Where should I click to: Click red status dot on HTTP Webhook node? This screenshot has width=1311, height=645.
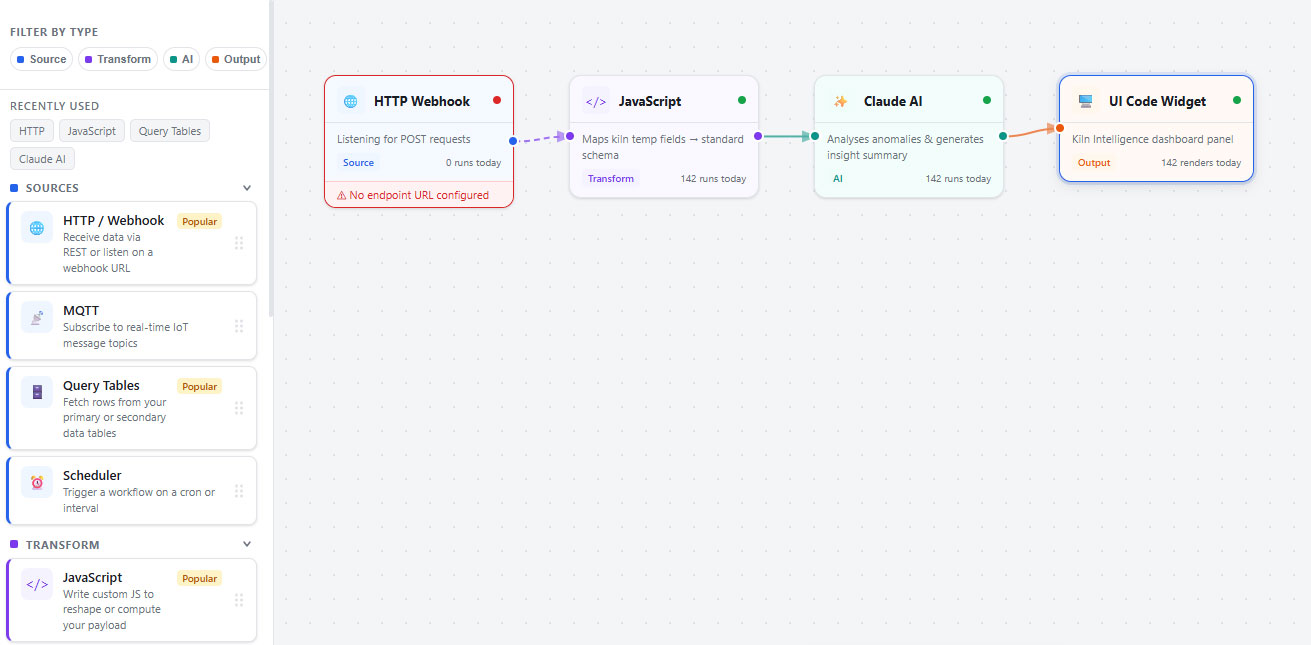point(497,100)
